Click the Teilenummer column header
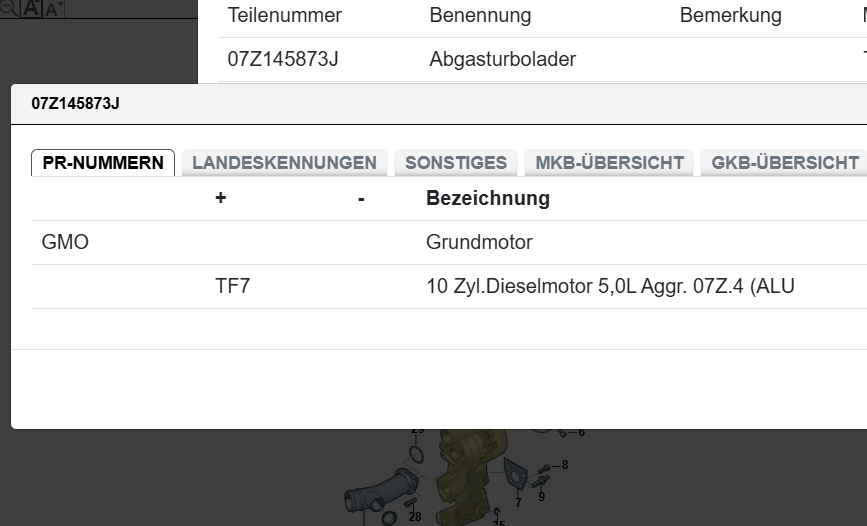Screen dimensions: 867x526 click(x=285, y=15)
